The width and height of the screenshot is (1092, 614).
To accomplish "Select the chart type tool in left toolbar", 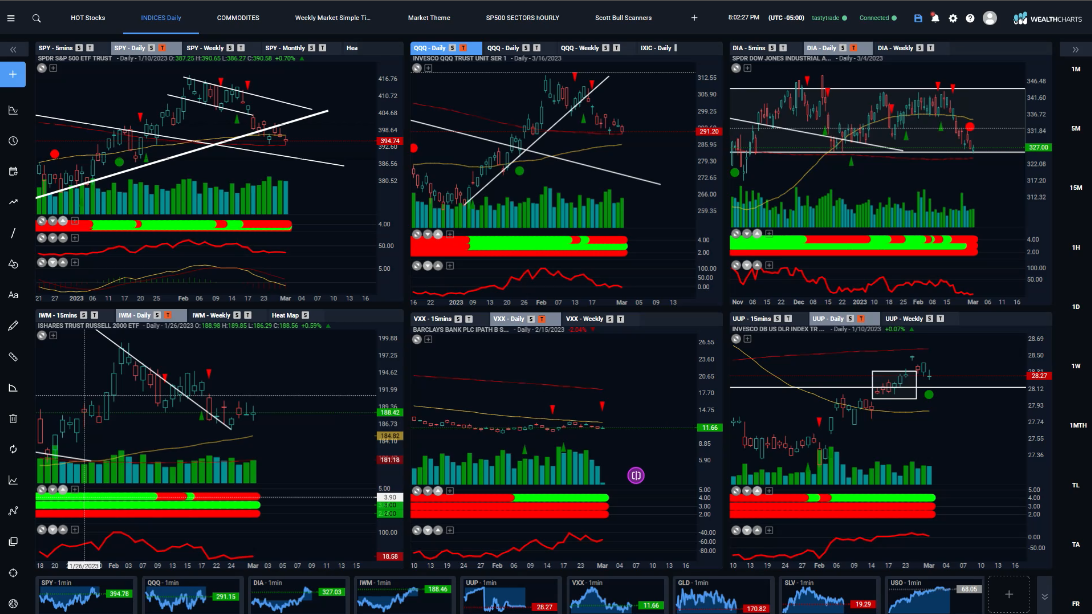I will click(13, 110).
